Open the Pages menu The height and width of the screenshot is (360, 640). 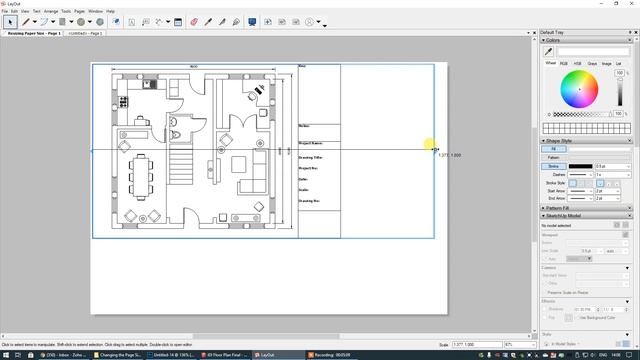pyautogui.click(x=79, y=11)
